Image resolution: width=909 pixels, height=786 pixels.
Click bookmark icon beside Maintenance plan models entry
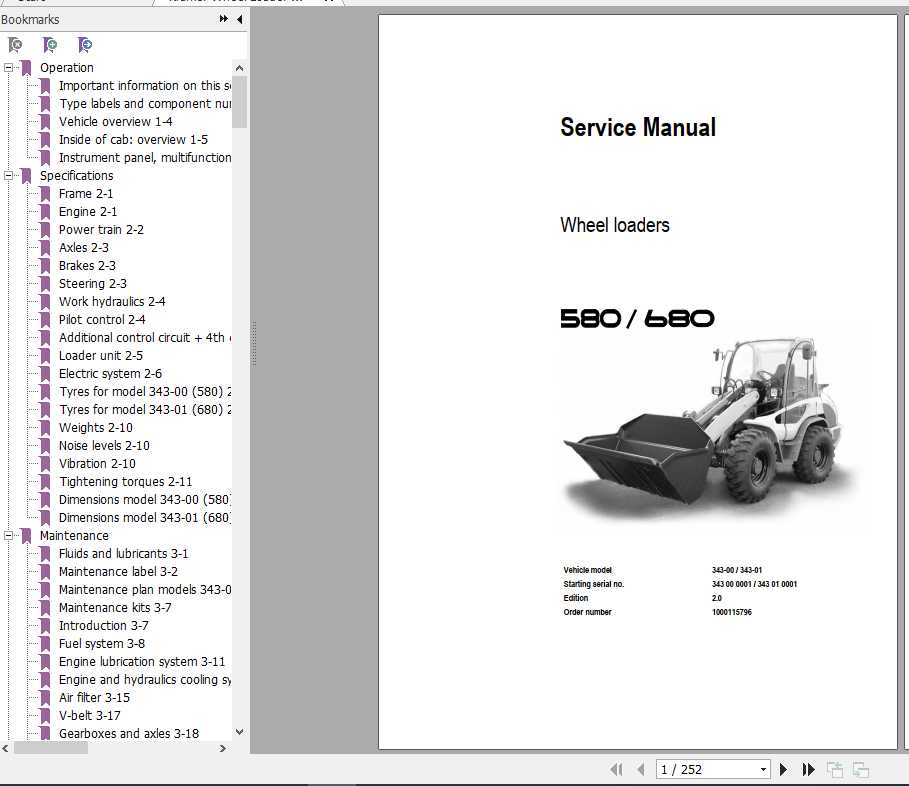click(x=45, y=590)
